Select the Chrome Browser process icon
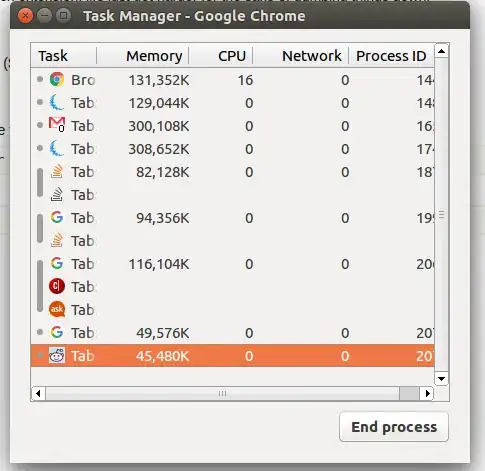Image resolution: width=485 pixels, height=471 pixels. point(57,80)
